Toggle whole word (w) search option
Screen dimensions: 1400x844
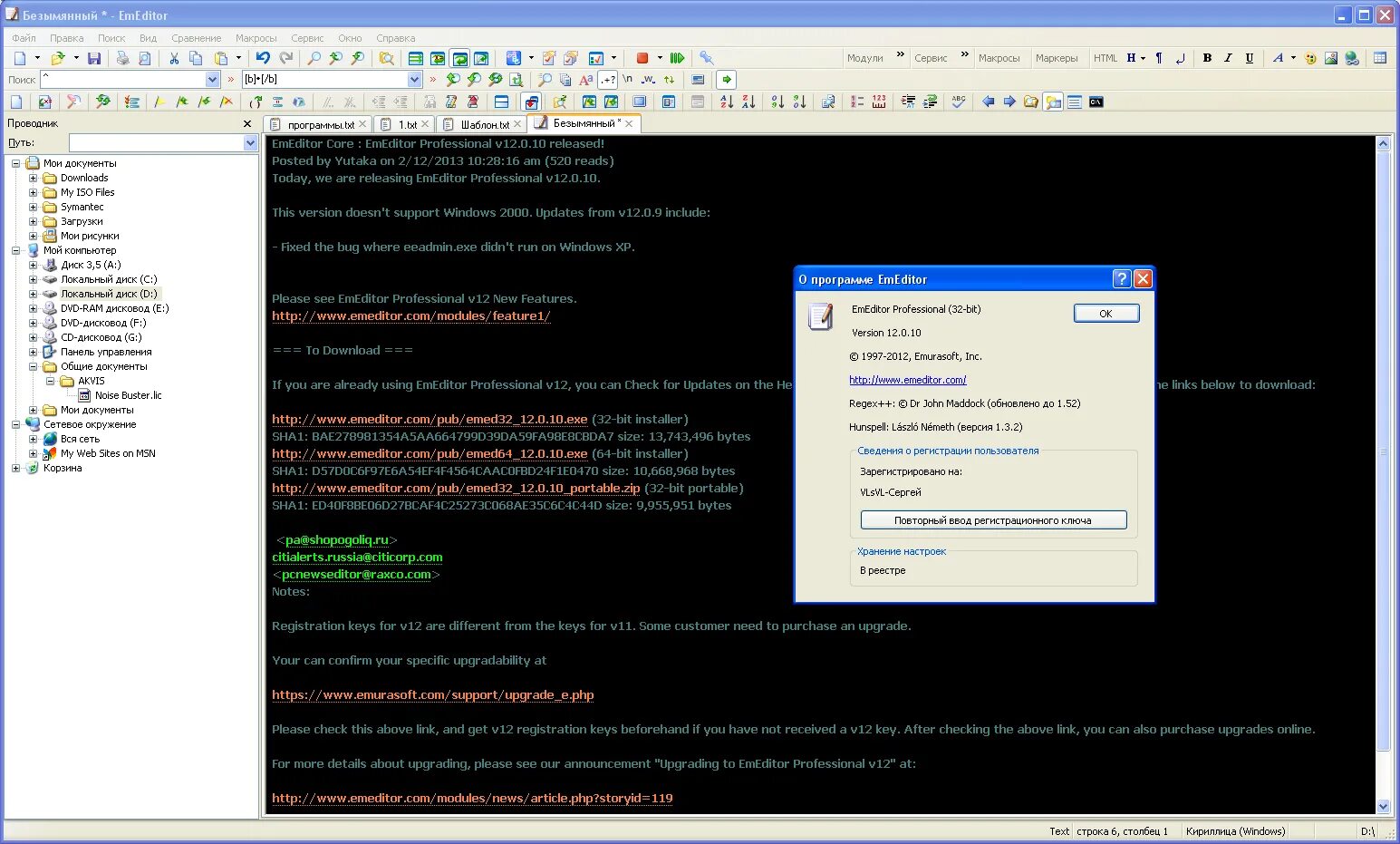pyautogui.click(x=649, y=80)
